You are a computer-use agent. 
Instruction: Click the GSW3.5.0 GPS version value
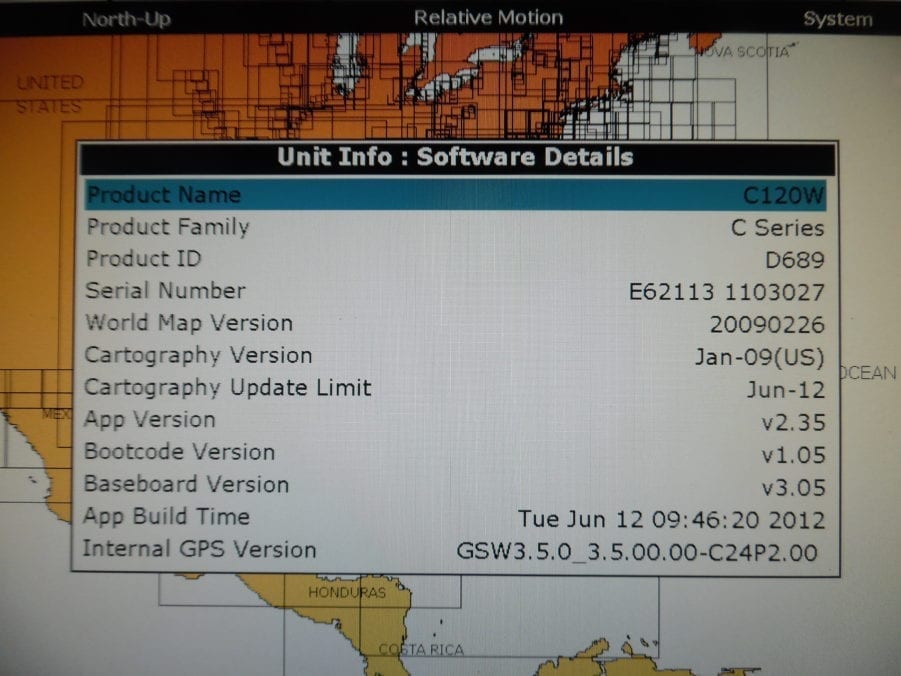coord(637,552)
